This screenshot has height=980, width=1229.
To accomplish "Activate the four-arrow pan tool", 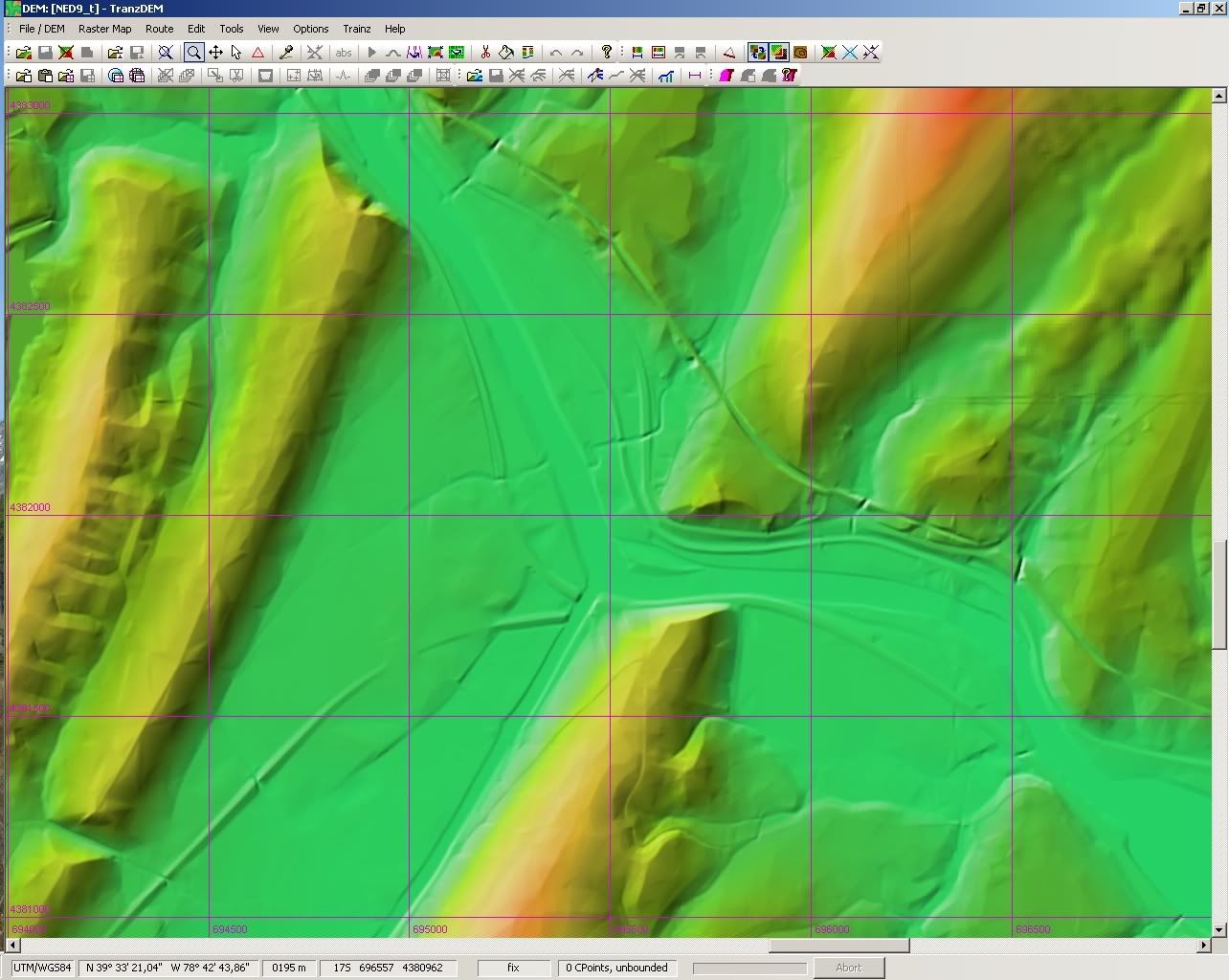I will coord(215,53).
